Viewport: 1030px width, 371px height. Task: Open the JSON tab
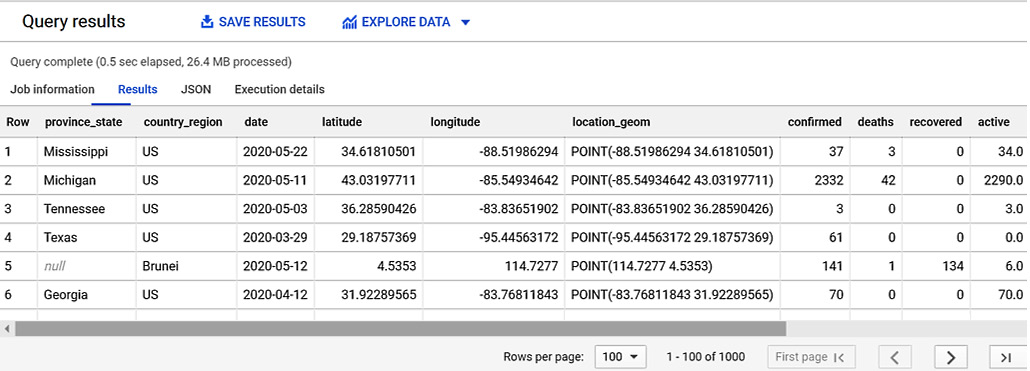pyautogui.click(x=196, y=89)
